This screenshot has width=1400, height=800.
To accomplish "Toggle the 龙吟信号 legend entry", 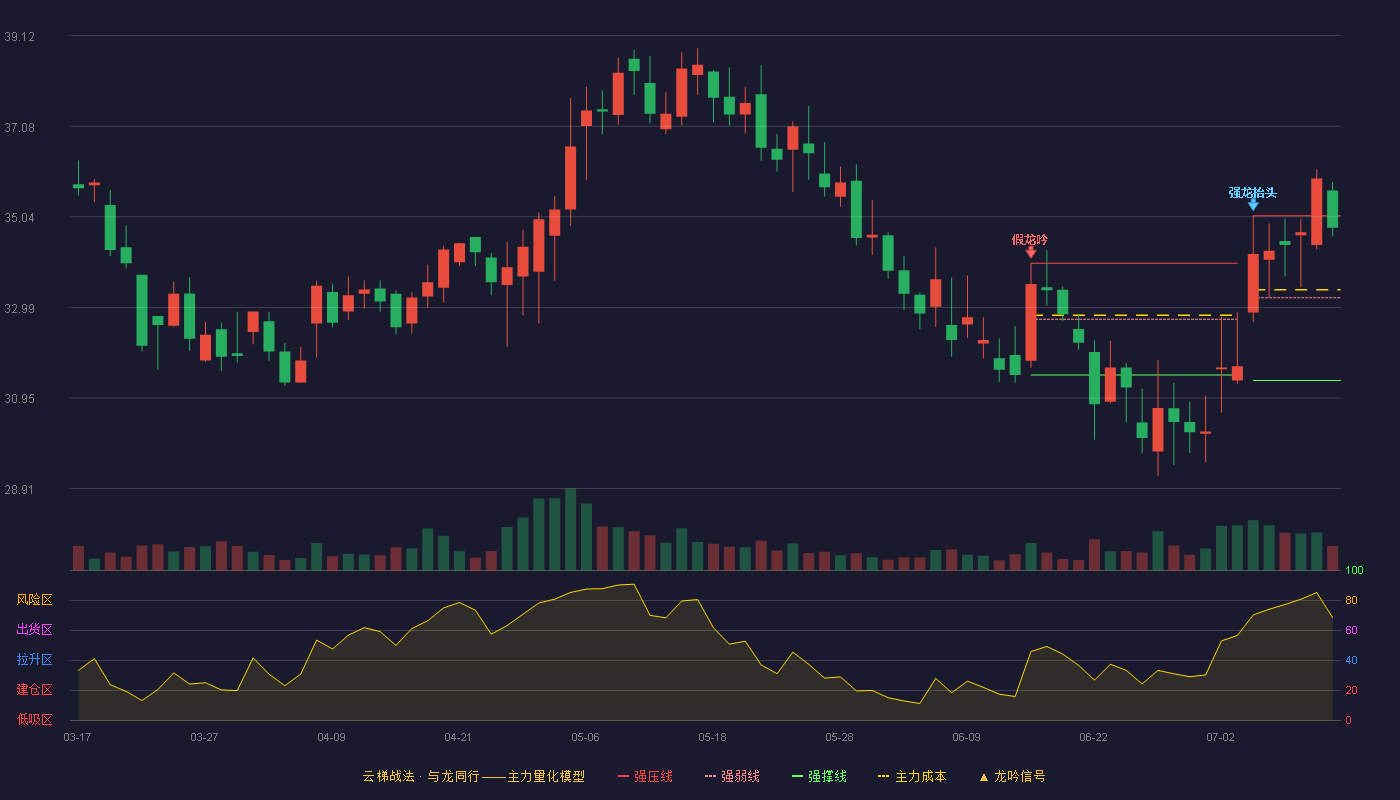I will click(1012, 776).
